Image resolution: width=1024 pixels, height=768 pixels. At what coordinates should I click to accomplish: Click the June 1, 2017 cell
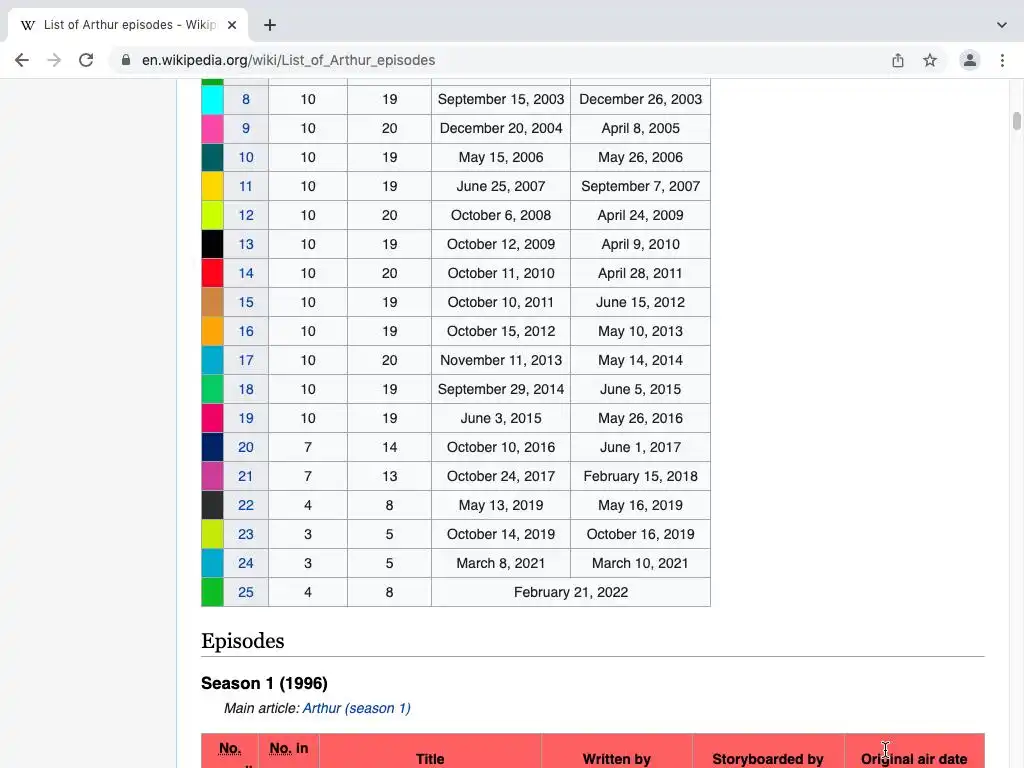pos(641,447)
